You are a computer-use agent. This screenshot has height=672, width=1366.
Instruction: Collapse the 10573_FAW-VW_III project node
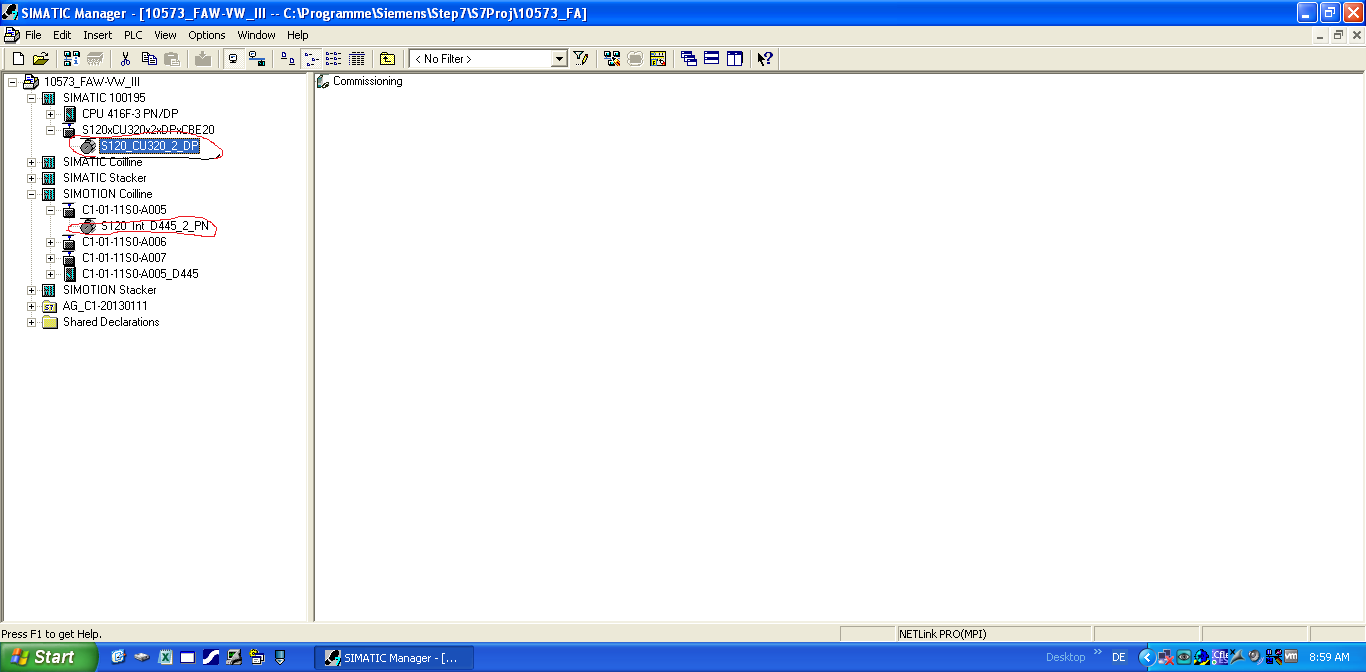point(12,82)
